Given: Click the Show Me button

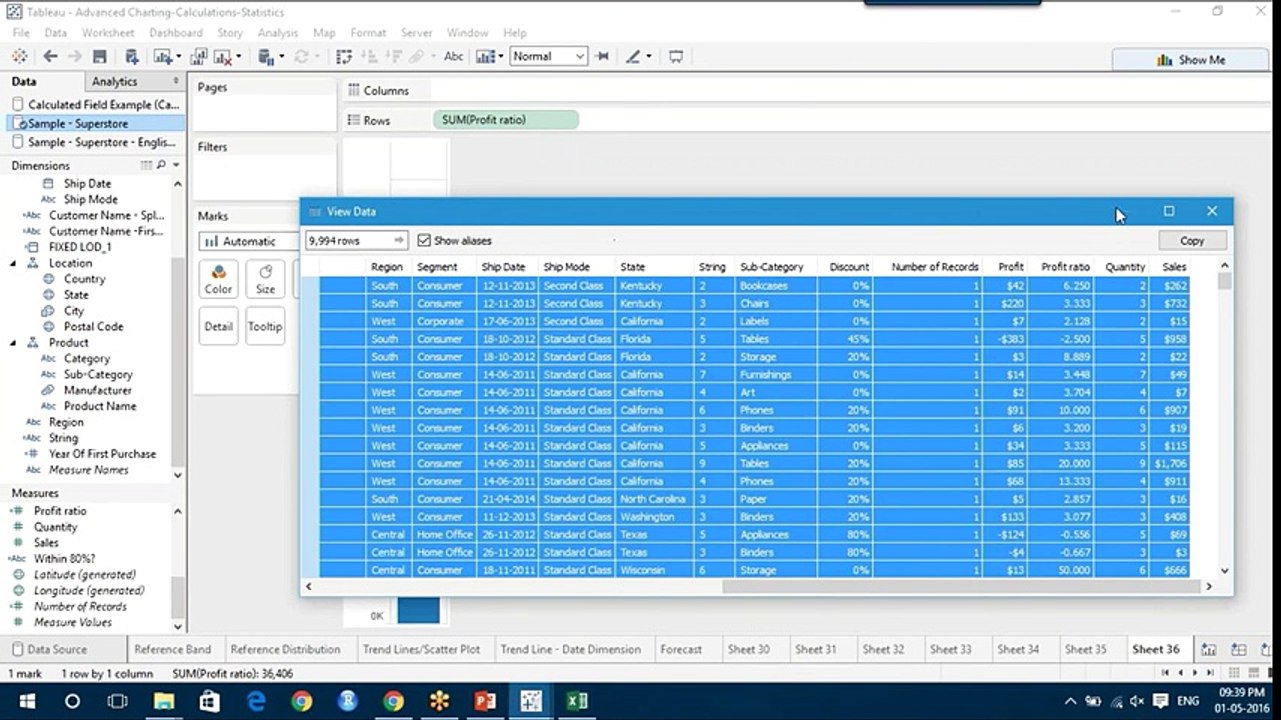Looking at the screenshot, I should click(1191, 60).
